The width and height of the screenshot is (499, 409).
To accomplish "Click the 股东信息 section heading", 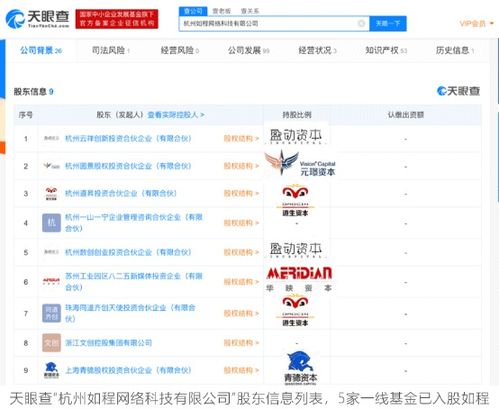I will 33,91.
